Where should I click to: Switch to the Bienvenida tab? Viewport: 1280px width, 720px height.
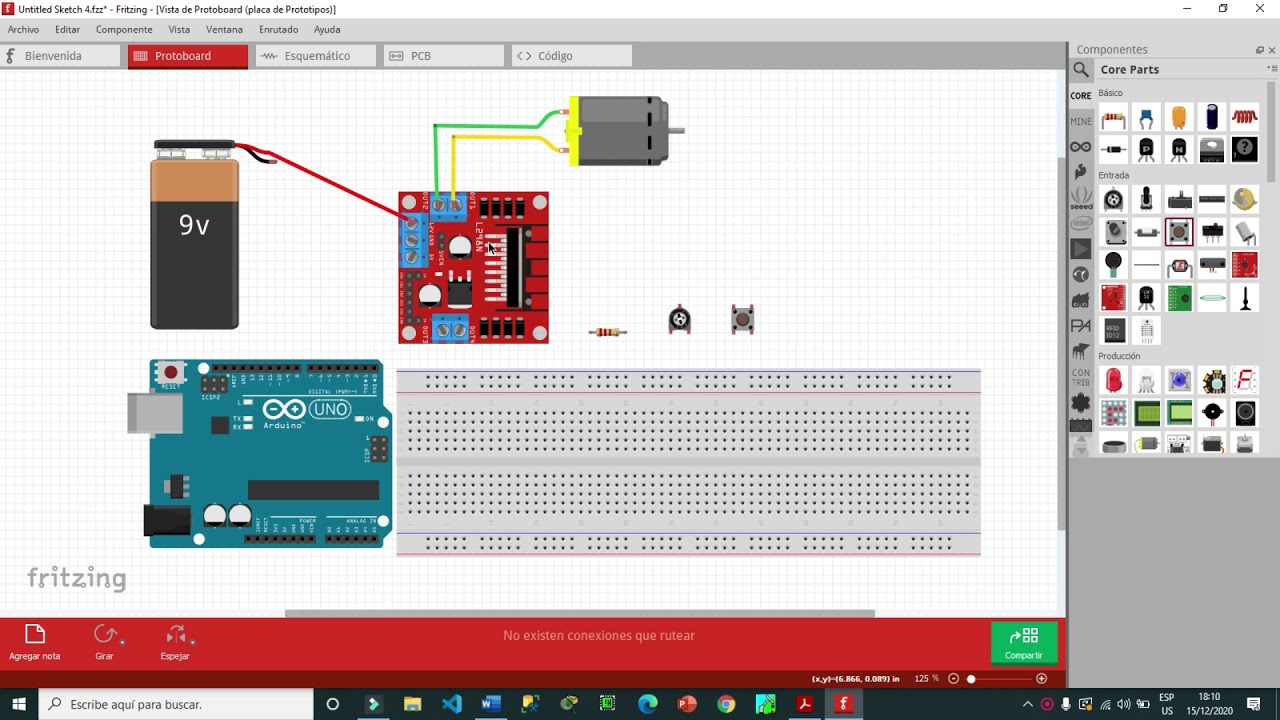60,56
